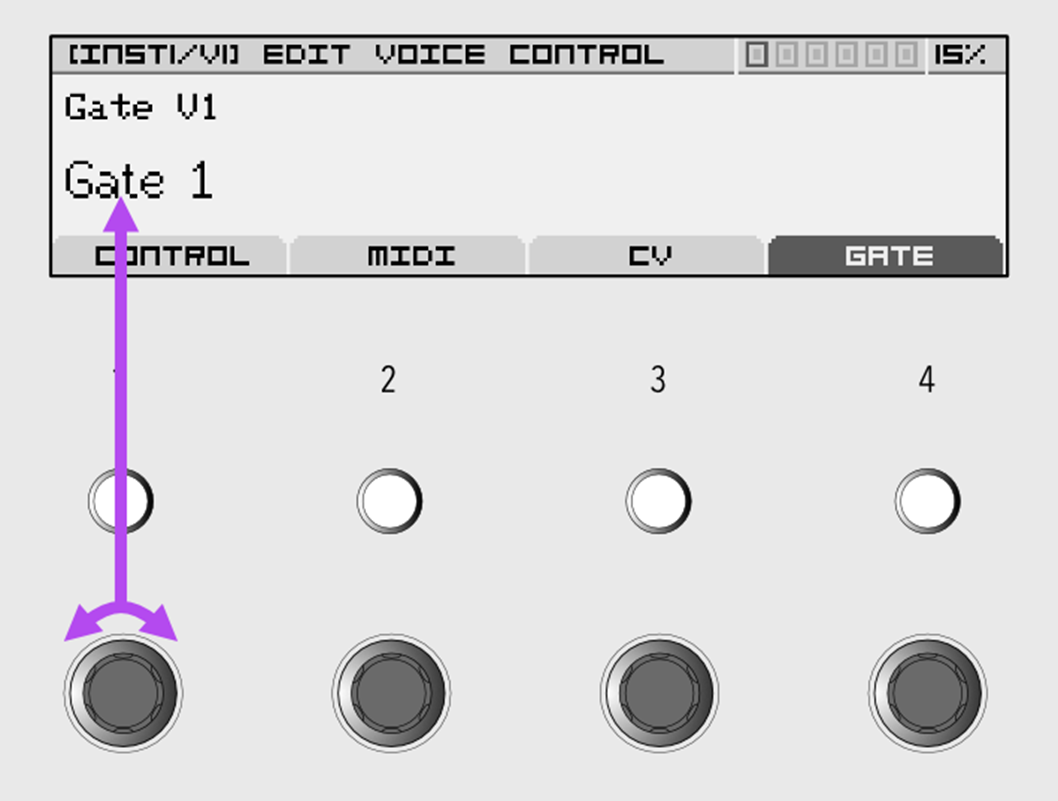1058x801 pixels.
Task: Select the second voice indicator square
Action: pos(786,55)
